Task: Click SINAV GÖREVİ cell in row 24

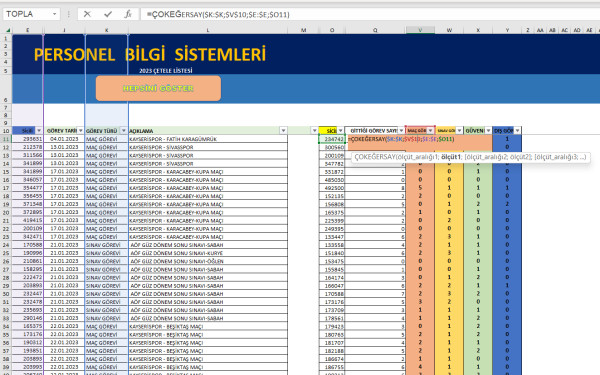Action: [x=106, y=245]
